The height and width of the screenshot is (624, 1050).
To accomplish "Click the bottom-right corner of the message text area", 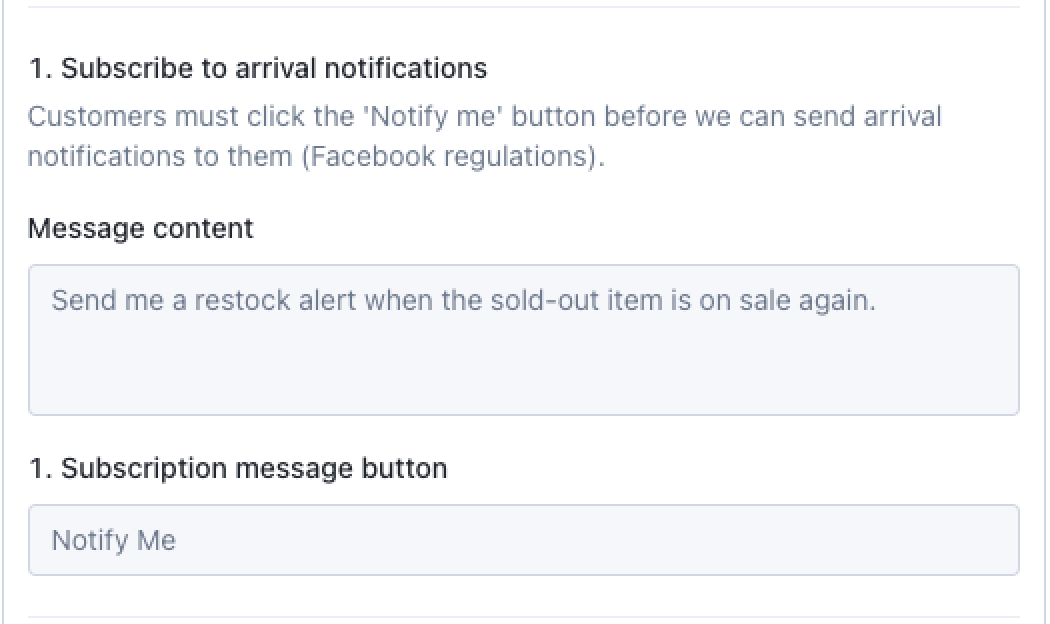I will (x=1008, y=404).
